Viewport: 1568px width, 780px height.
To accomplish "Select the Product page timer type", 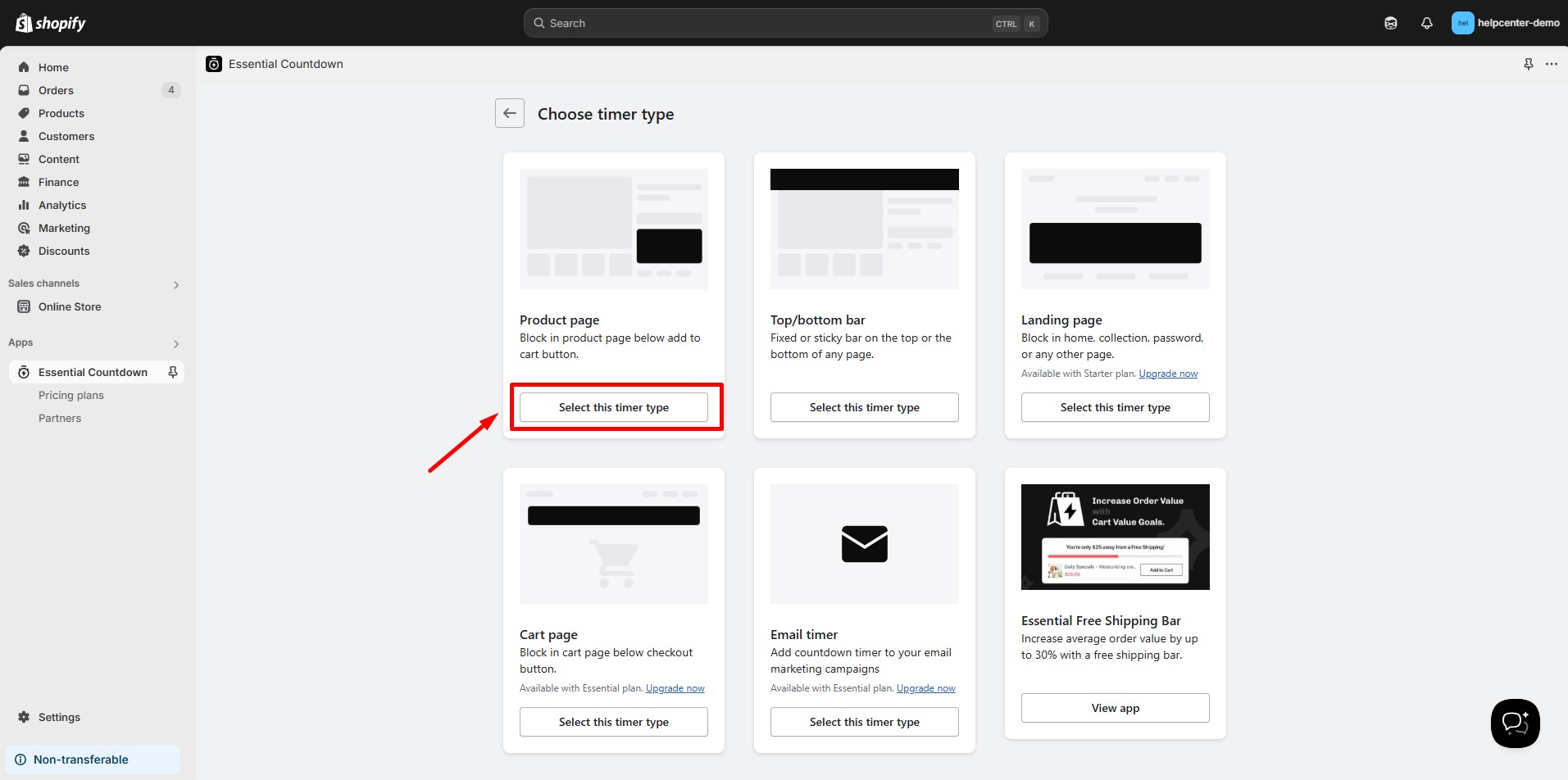I will coord(613,407).
